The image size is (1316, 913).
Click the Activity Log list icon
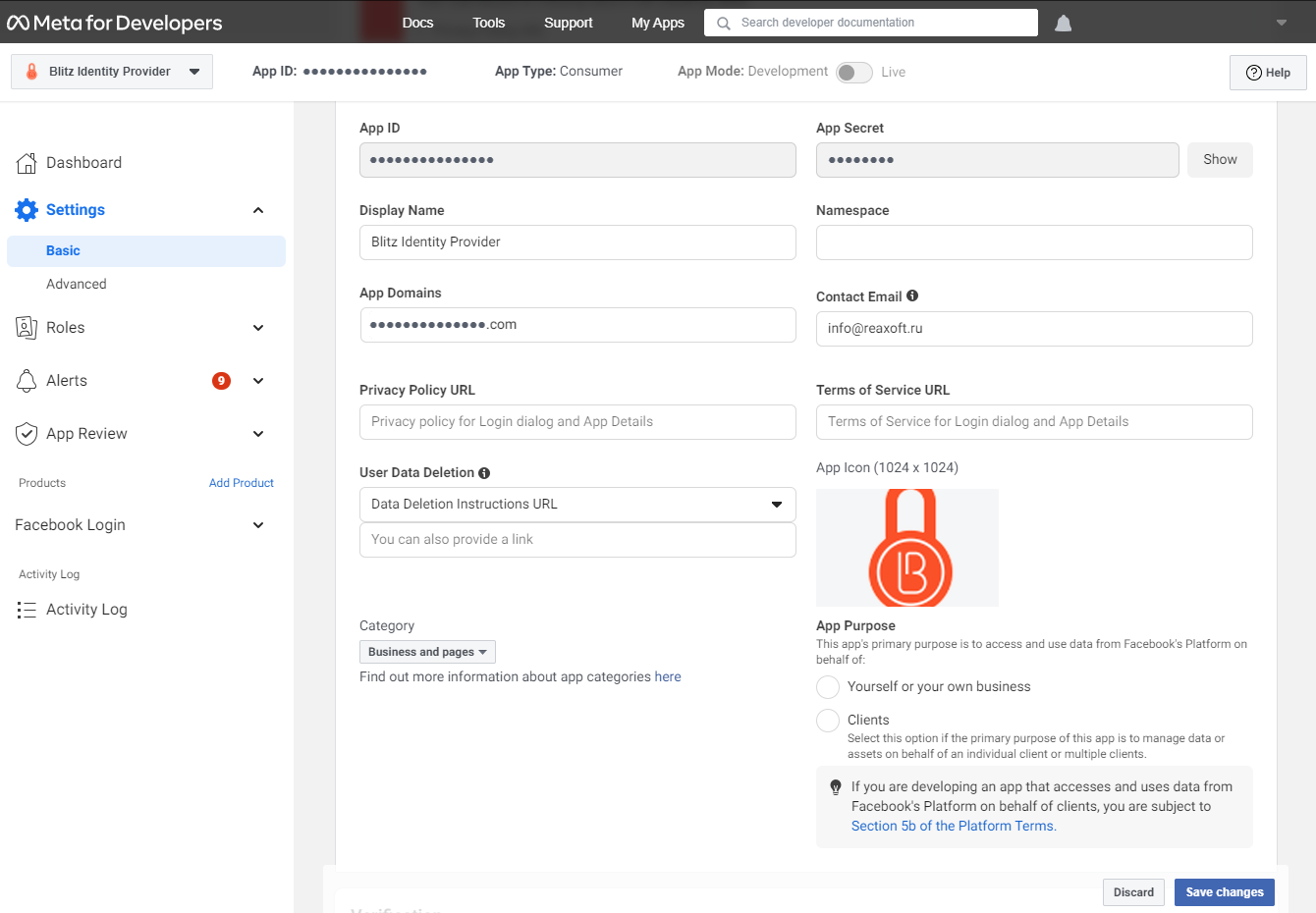[x=27, y=610]
